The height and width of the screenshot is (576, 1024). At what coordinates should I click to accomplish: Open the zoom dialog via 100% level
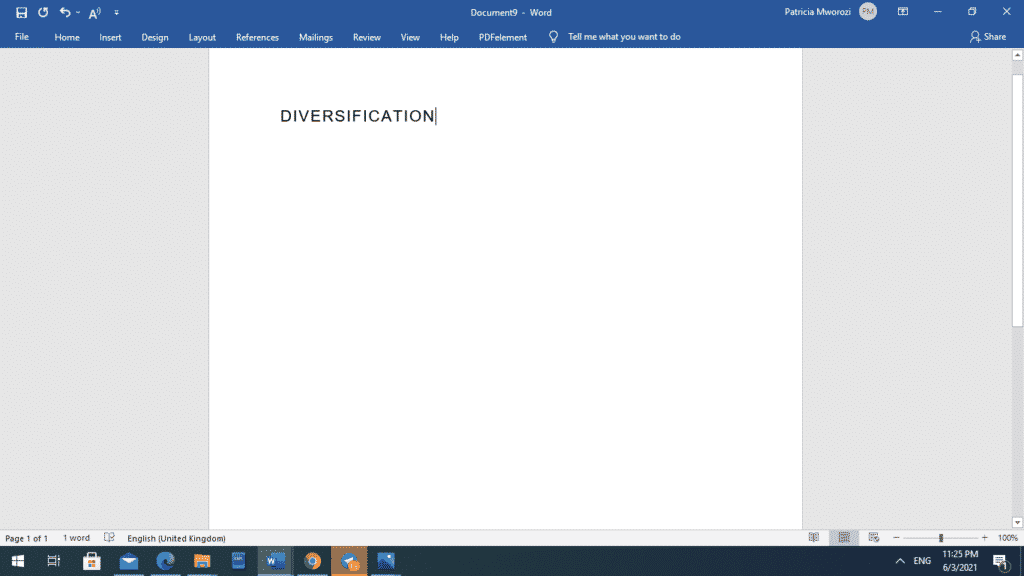coord(1008,538)
